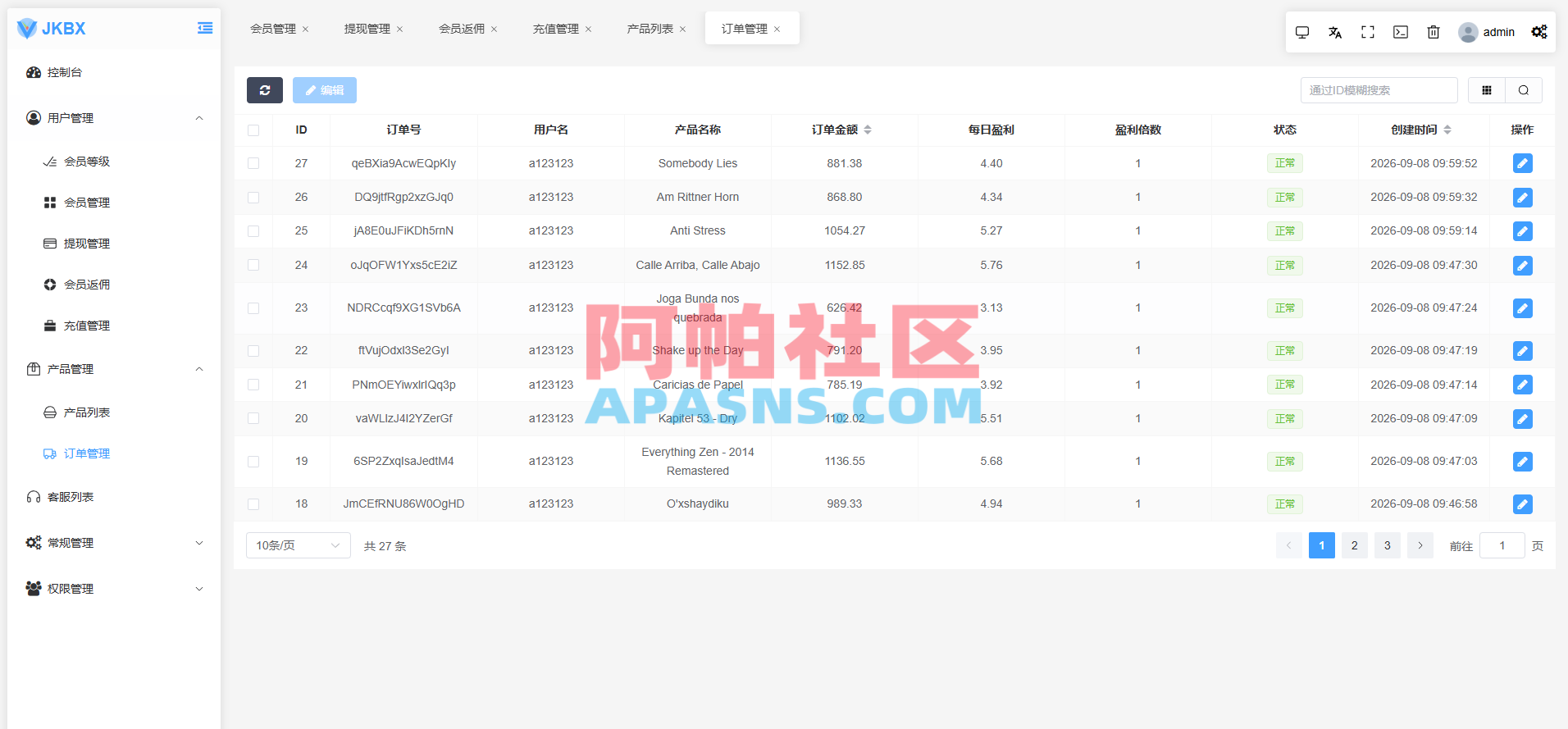Switch to the 产品列表 tab
Image resolution: width=1568 pixels, height=729 pixels.
coord(650,29)
